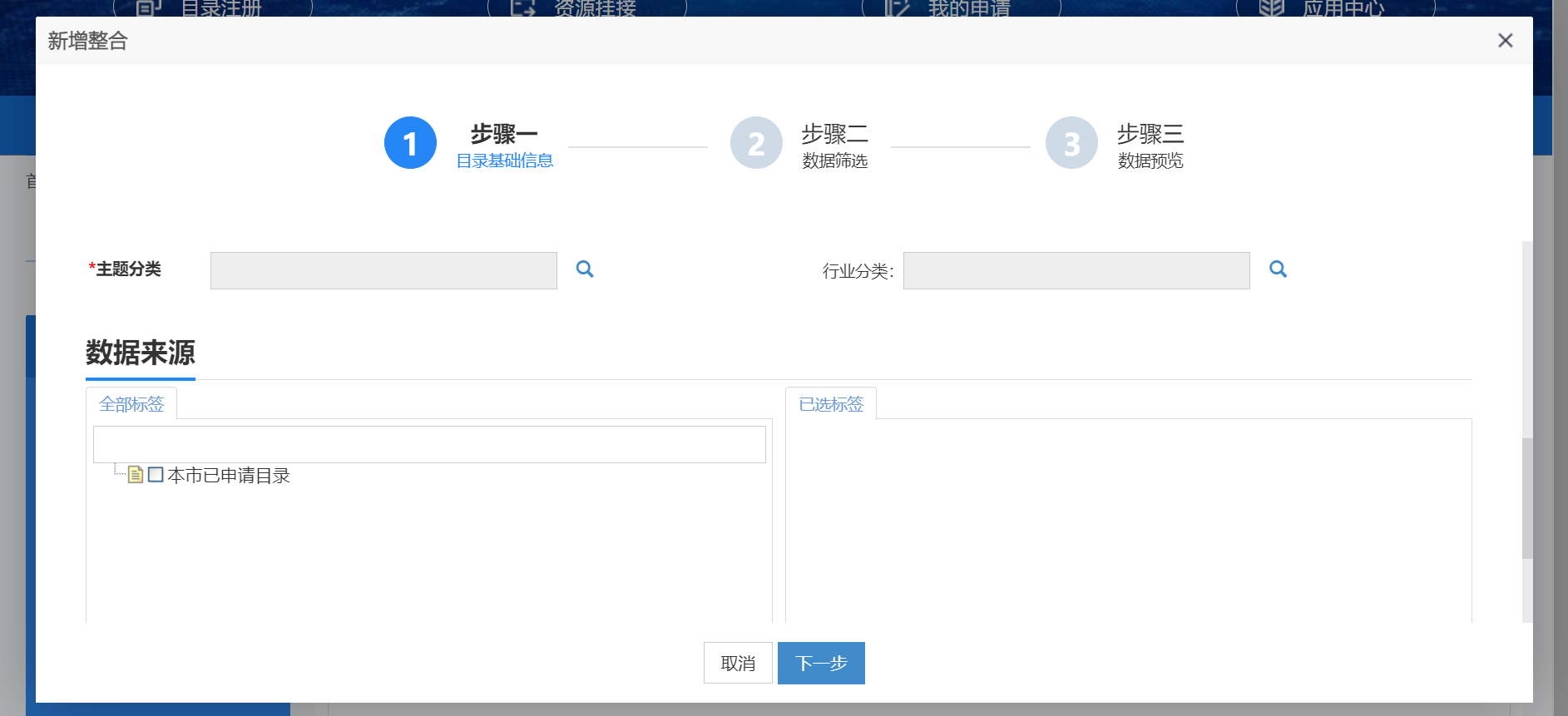This screenshot has width=1568, height=716.
Task: Click the 取消 button
Action: coord(738,663)
